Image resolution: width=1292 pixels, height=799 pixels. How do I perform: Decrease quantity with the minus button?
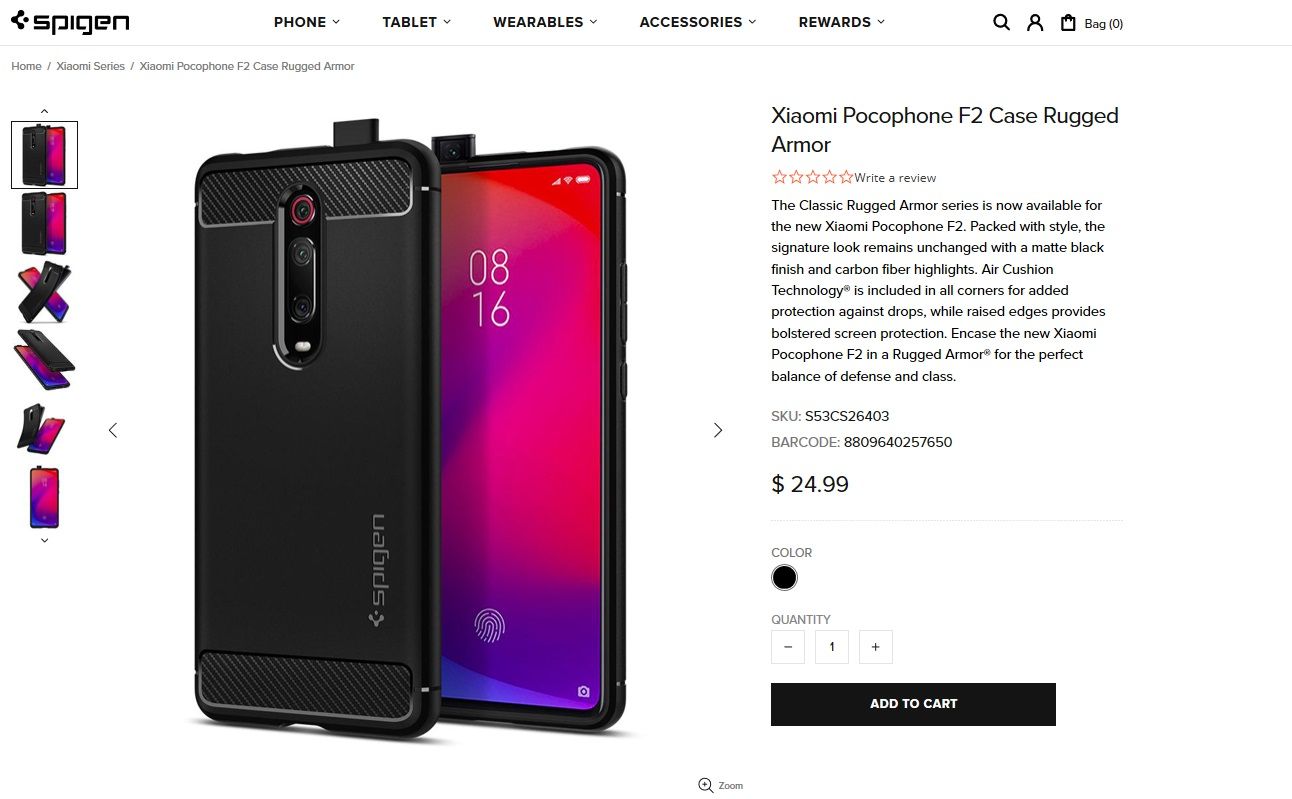pos(788,647)
